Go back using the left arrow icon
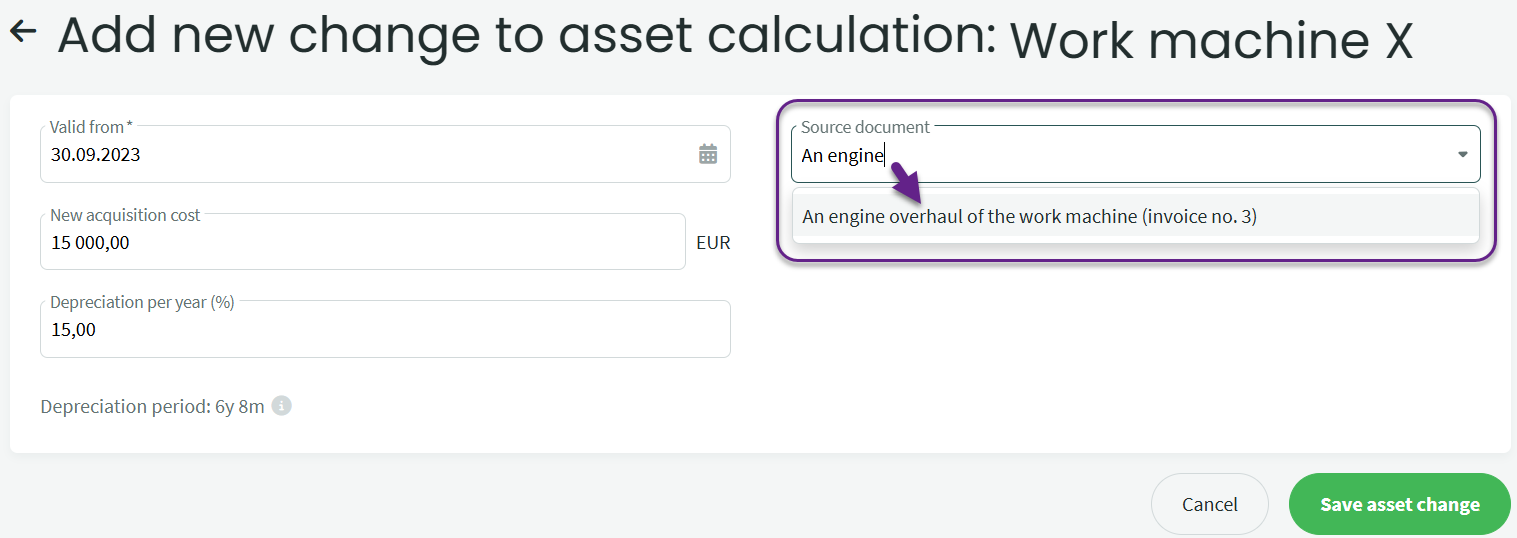The height and width of the screenshot is (538, 1517). pyautogui.click(x=22, y=32)
